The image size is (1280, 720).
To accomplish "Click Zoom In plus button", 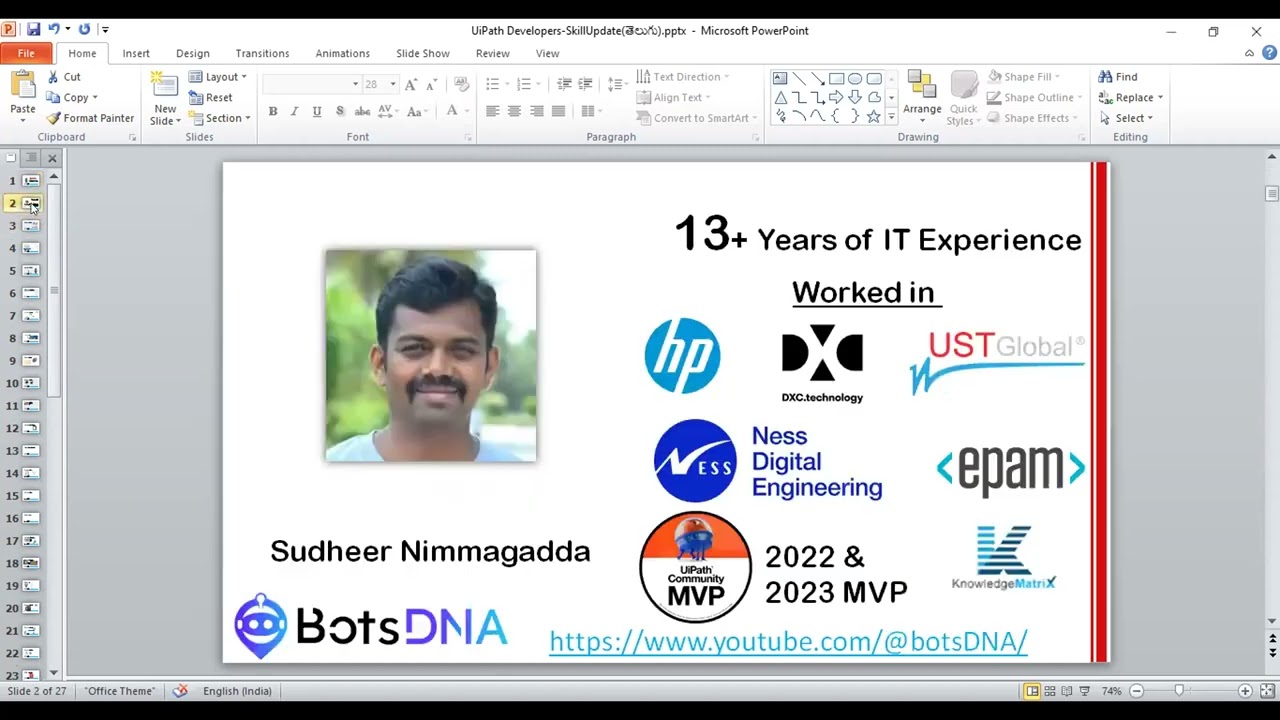I will tap(1245, 691).
